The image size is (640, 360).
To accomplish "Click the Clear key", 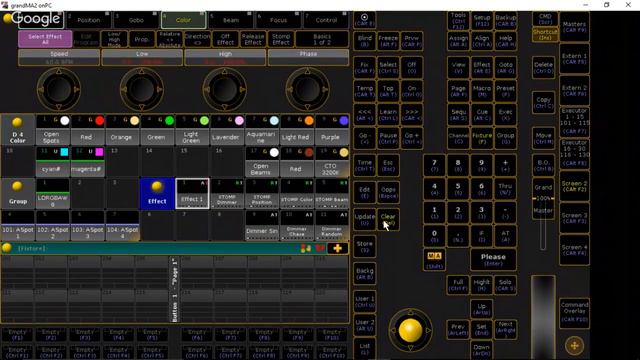I will coord(388,220).
